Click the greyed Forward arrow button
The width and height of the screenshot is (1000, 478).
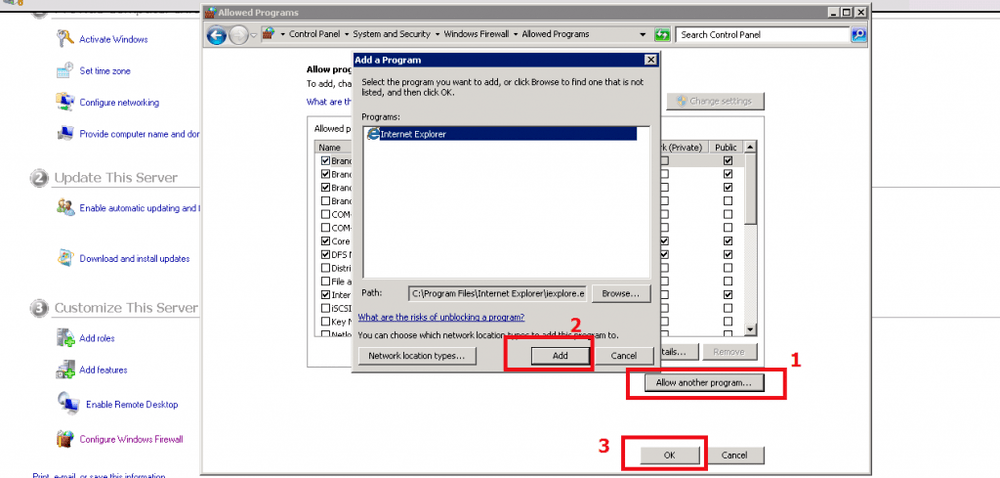pos(238,35)
